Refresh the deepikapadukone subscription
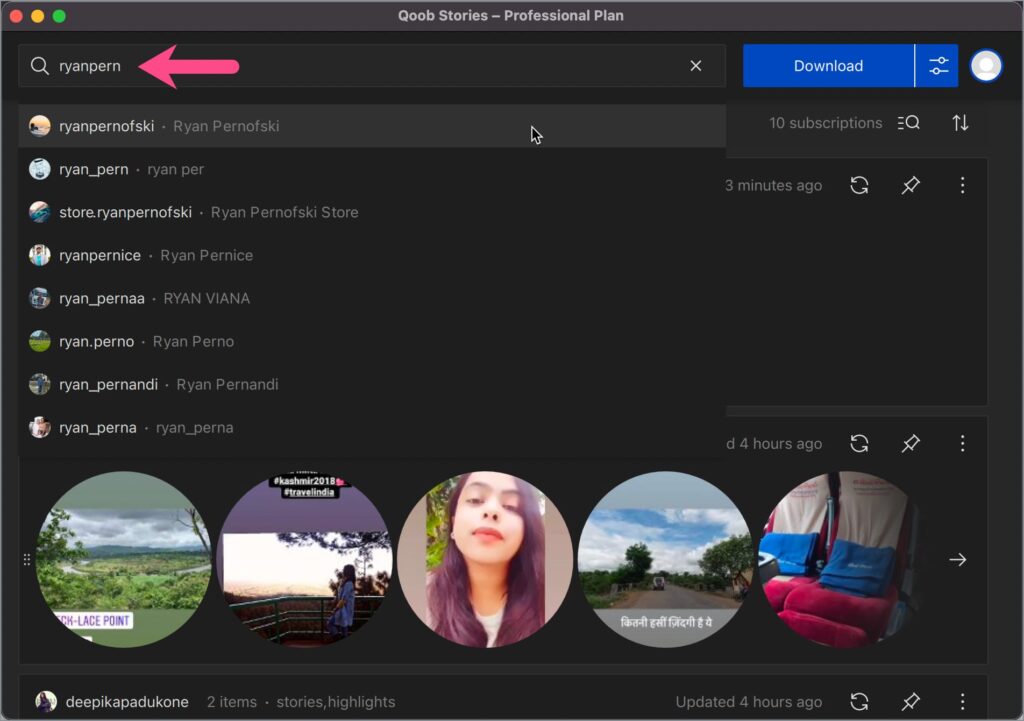Viewport: 1024px width, 721px height. click(x=859, y=702)
